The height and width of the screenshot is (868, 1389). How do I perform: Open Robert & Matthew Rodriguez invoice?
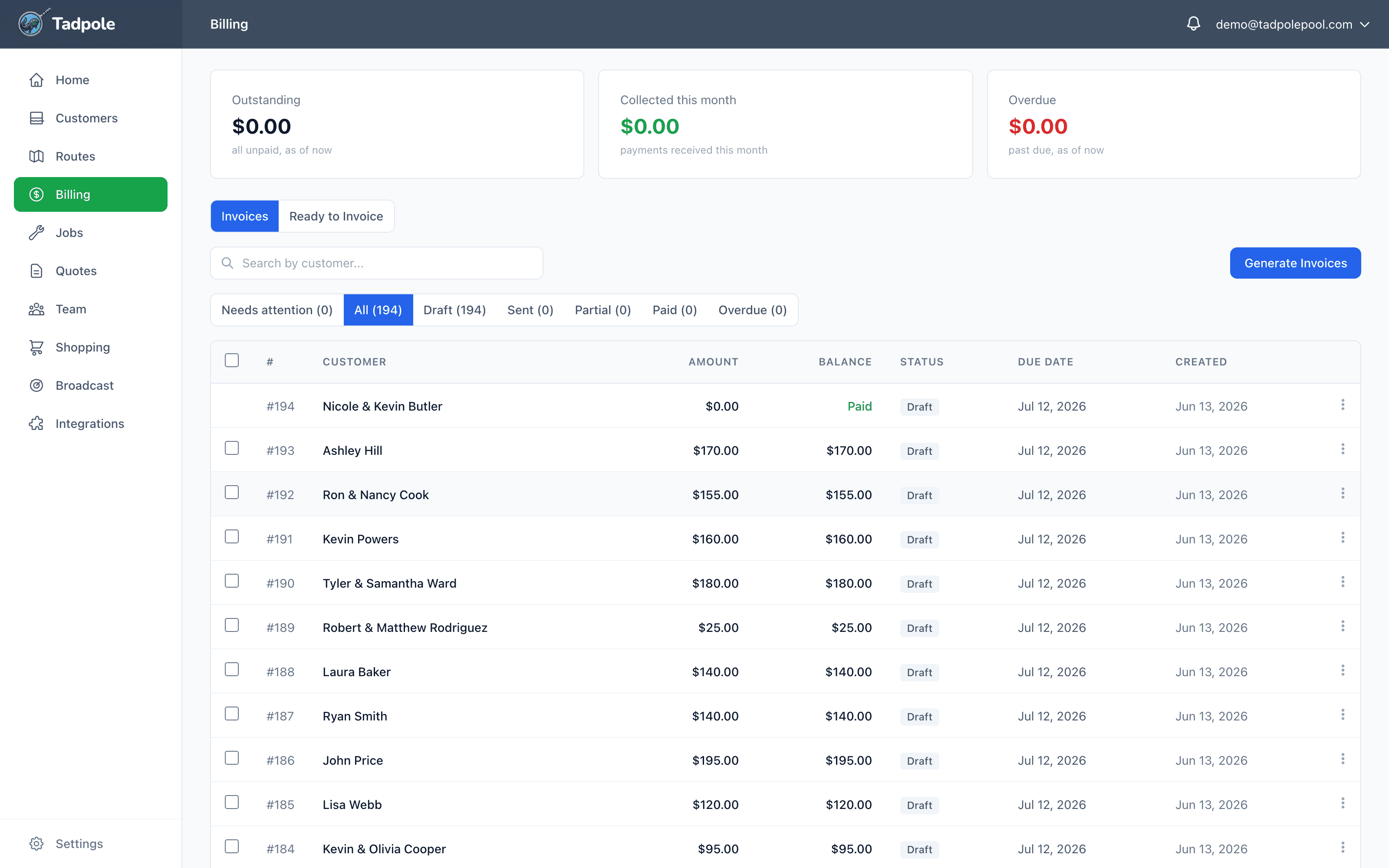tap(785, 628)
